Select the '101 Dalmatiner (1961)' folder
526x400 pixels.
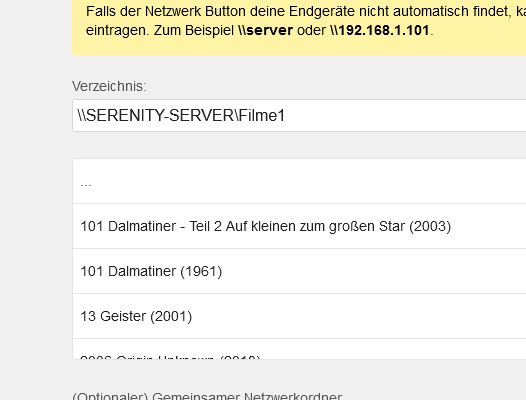click(299, 271)
